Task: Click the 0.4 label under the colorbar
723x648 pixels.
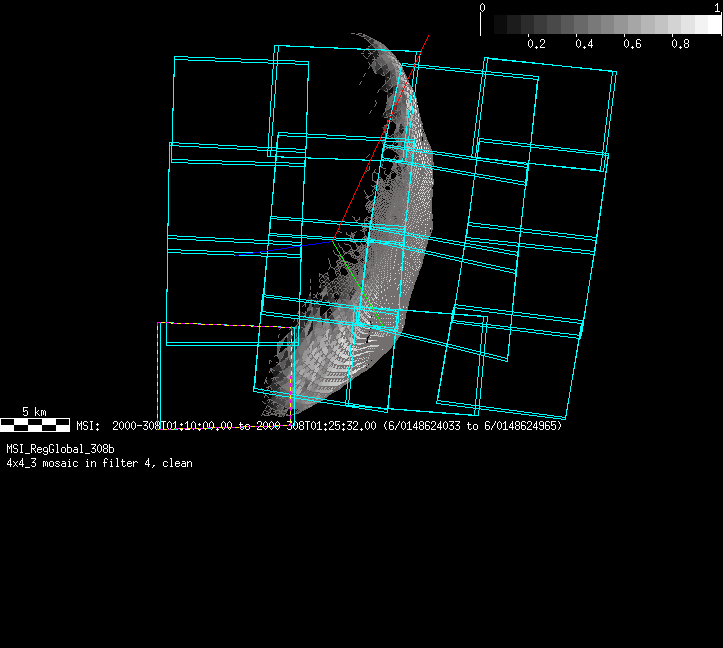Action: tap(584, 45)
